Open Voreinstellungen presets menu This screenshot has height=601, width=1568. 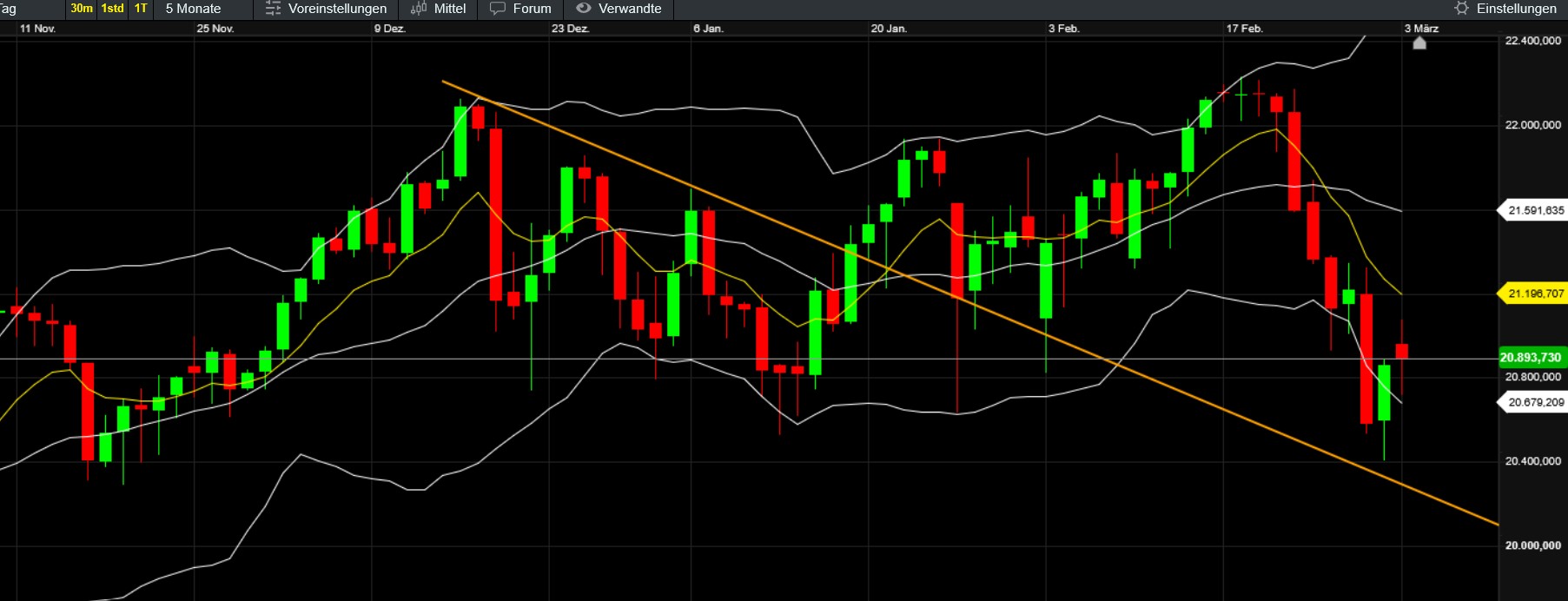pos(337,9)
